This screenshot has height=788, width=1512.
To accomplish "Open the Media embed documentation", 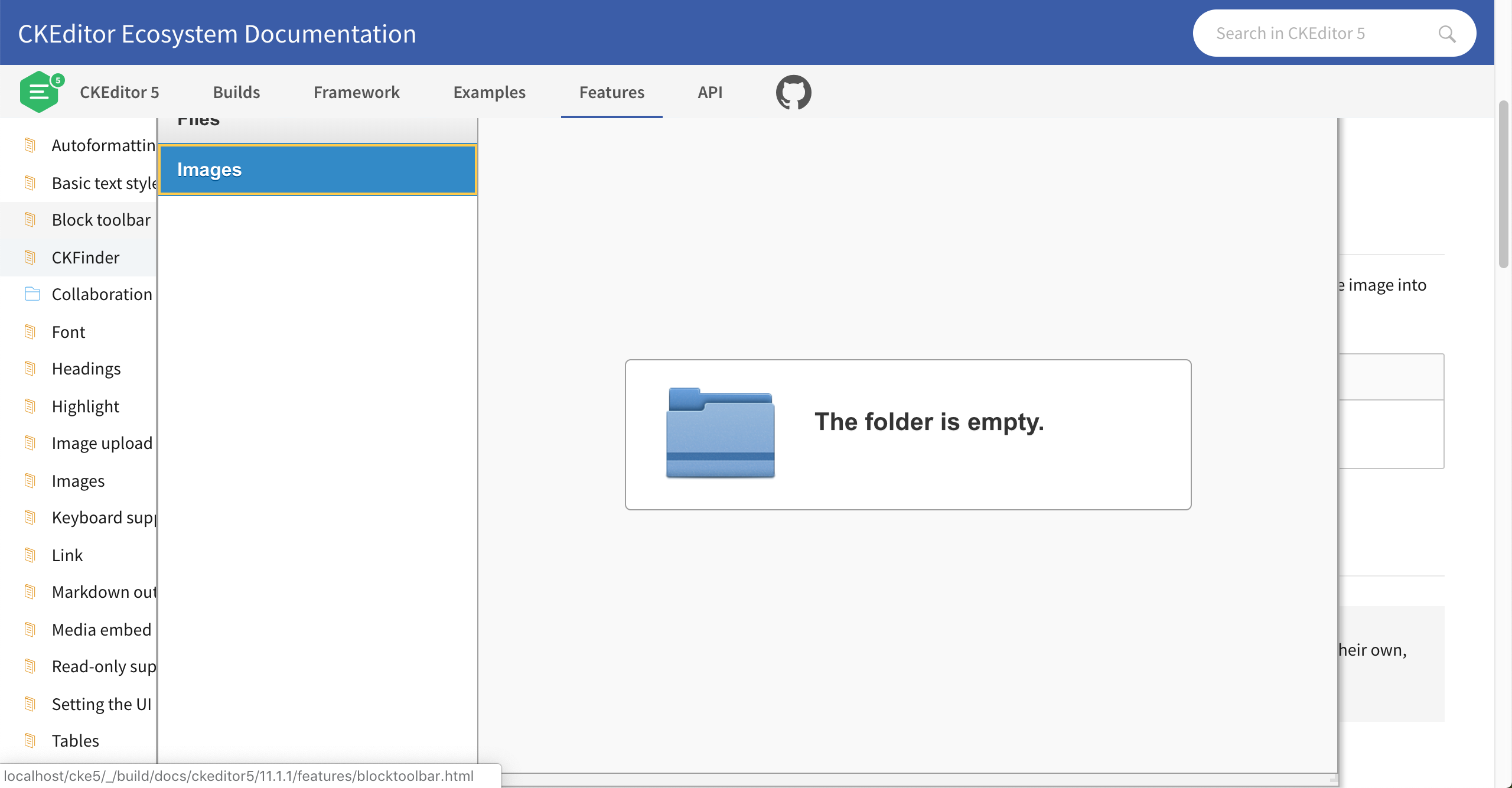I will click(102, 629).
